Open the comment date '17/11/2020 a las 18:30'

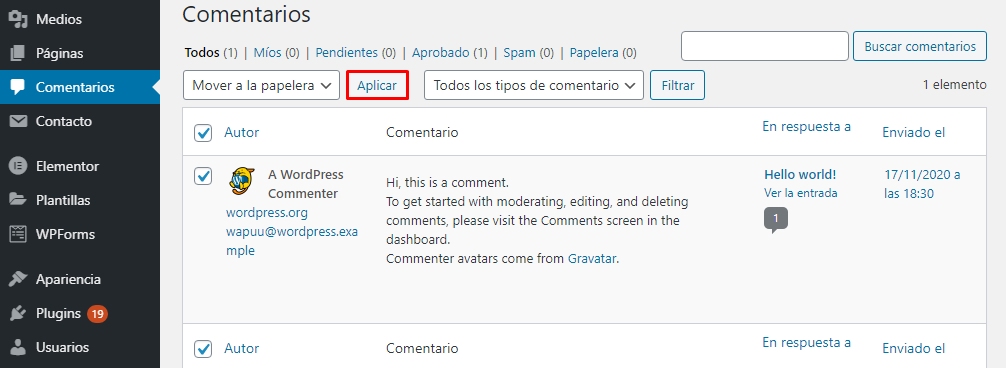click(x=922, y=184)
